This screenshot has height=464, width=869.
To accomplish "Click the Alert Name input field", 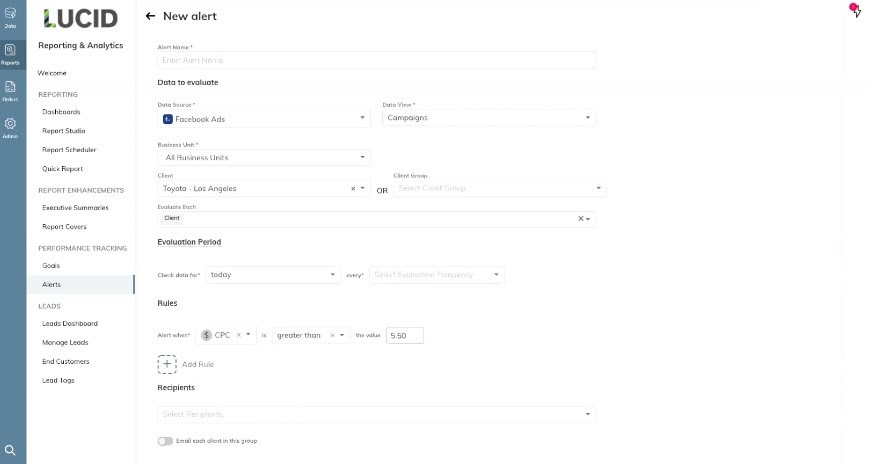I will tap(376, 60).
